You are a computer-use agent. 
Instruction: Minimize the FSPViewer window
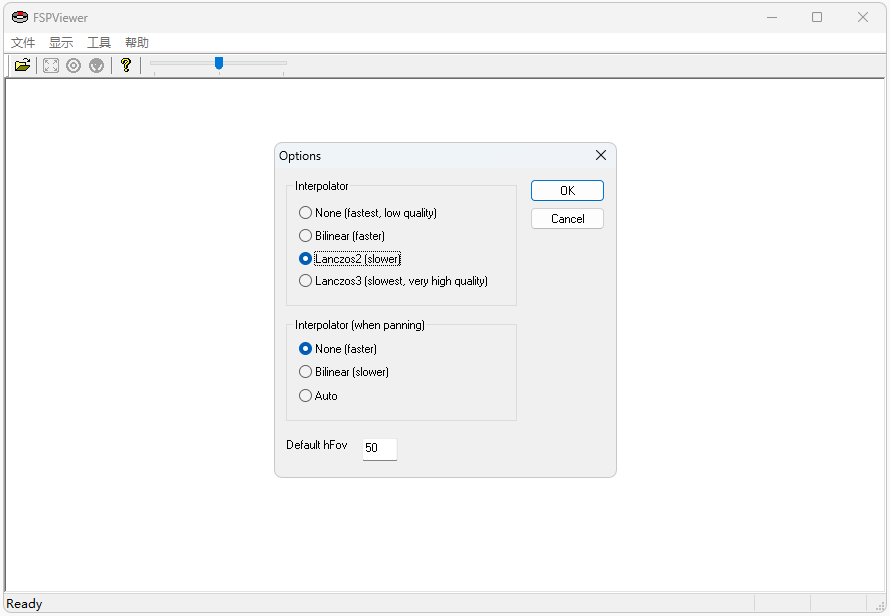[x=771, y=17]
